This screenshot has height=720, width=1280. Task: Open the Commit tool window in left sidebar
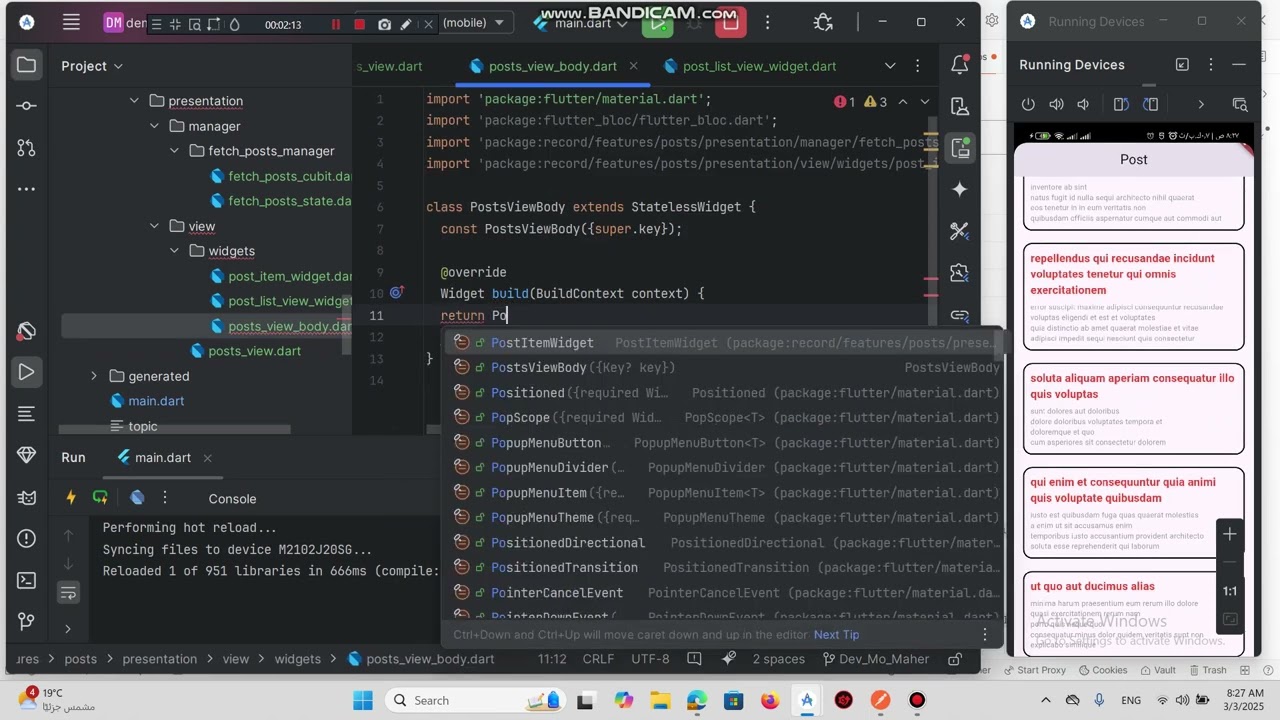tap(27, 106)
